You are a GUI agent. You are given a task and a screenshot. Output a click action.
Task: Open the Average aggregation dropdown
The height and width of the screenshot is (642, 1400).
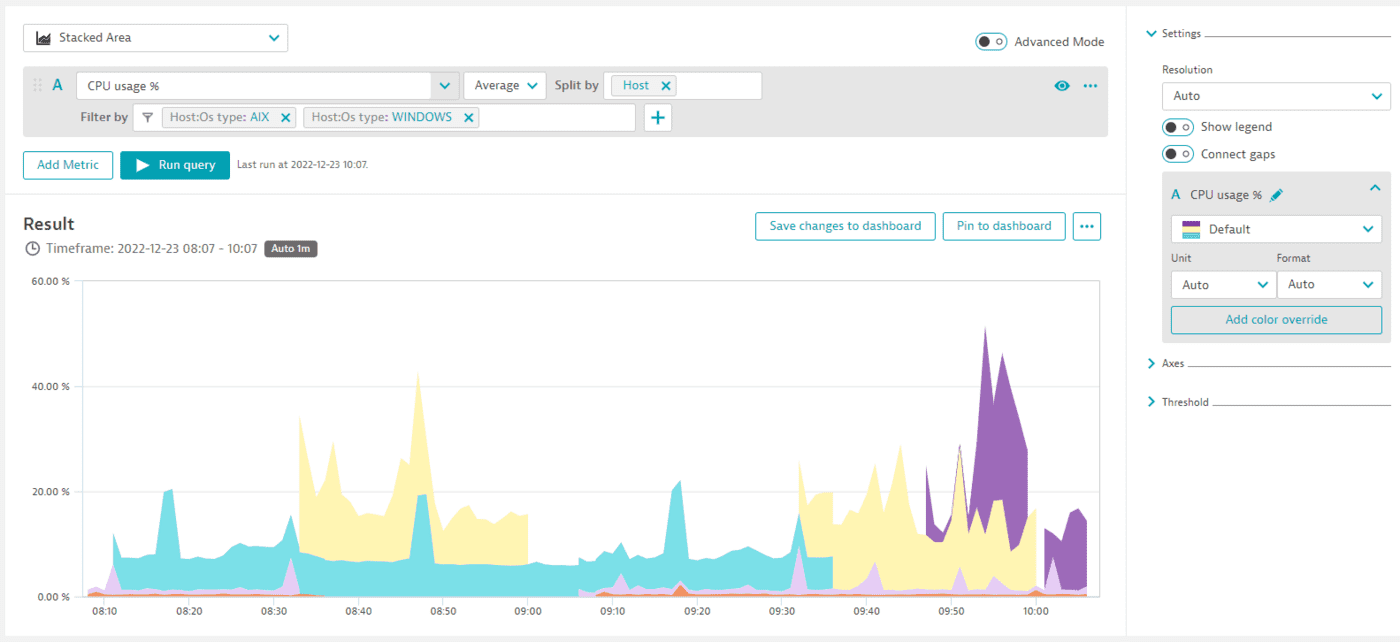pos(504,85)
